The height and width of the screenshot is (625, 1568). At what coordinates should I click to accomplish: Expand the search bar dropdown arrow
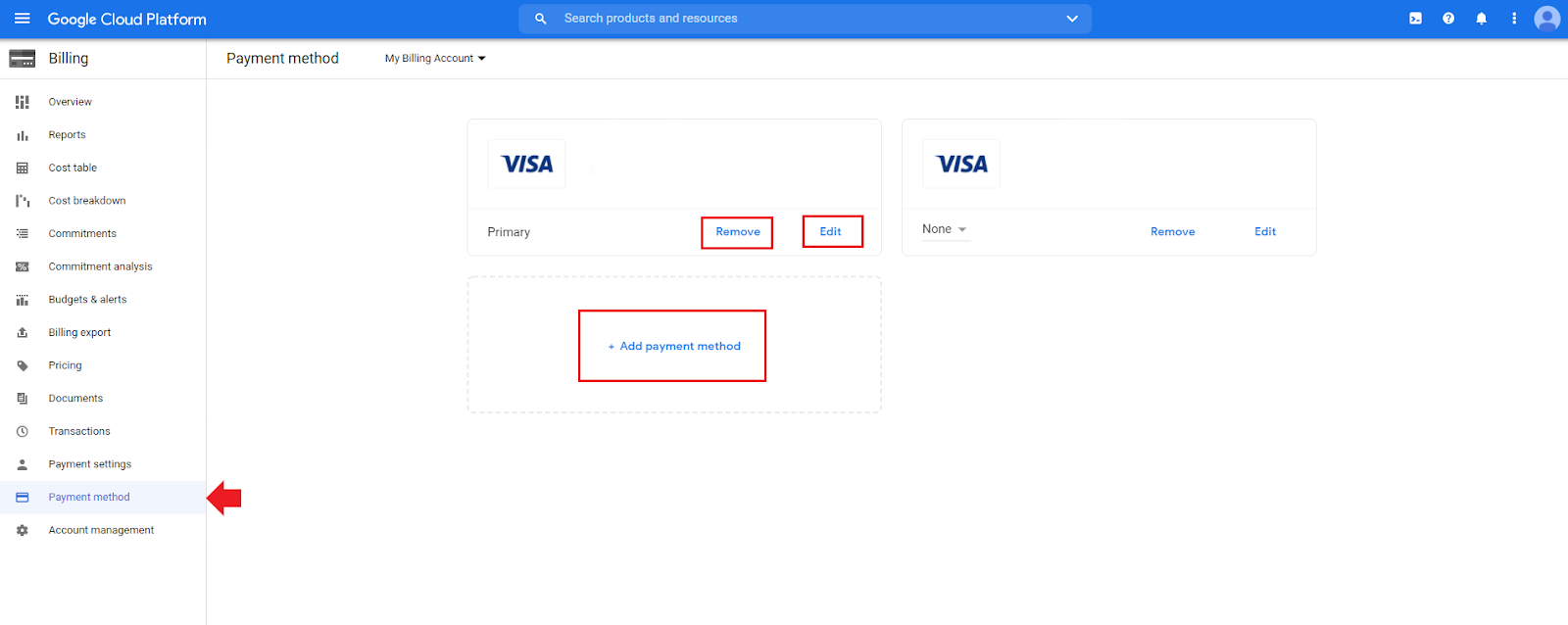pyautogui.click(x=1072, y=19)
